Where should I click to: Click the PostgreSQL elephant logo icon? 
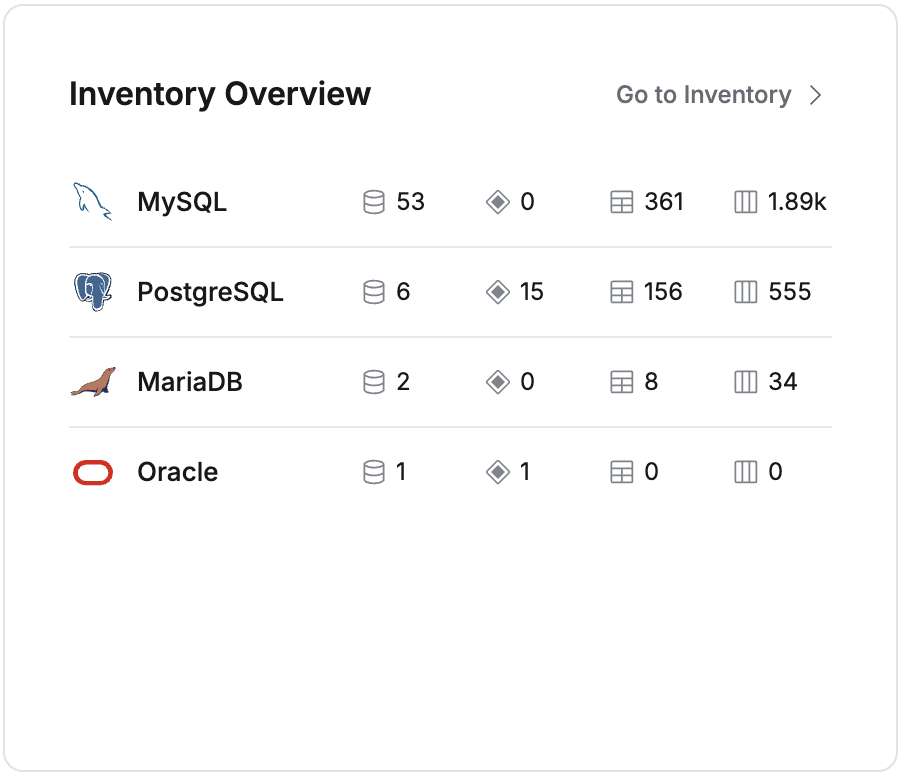click(x=92, y=292)
